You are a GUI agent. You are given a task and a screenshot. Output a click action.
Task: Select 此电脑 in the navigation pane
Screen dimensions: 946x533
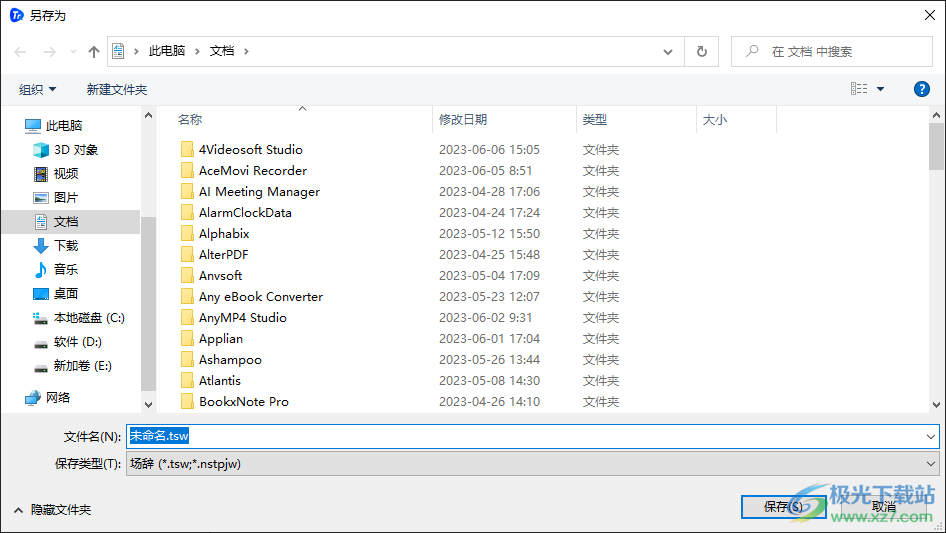tap(54, 126)
